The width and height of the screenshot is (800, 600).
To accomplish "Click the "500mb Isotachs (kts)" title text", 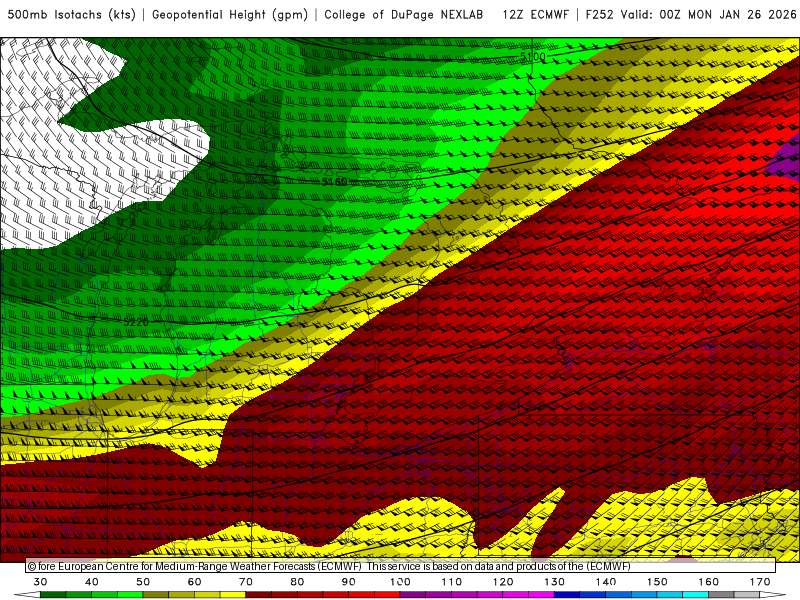I will click(x=71, y=15).
